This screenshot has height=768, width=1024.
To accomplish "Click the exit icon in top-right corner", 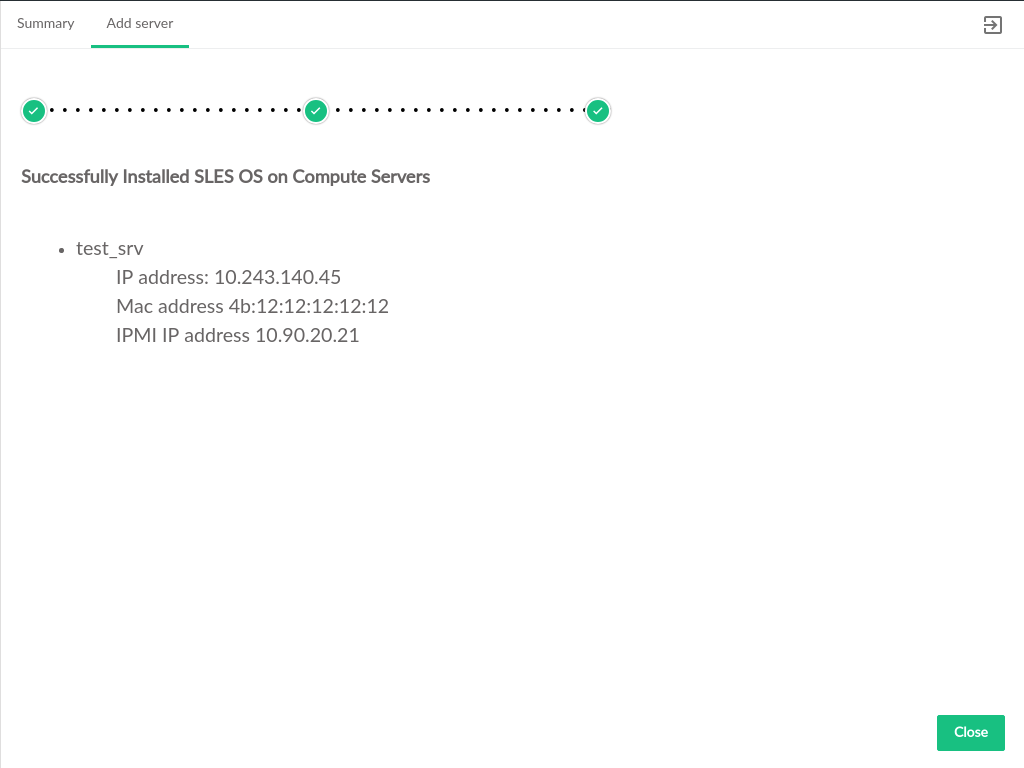I will [x=992, y=25].
